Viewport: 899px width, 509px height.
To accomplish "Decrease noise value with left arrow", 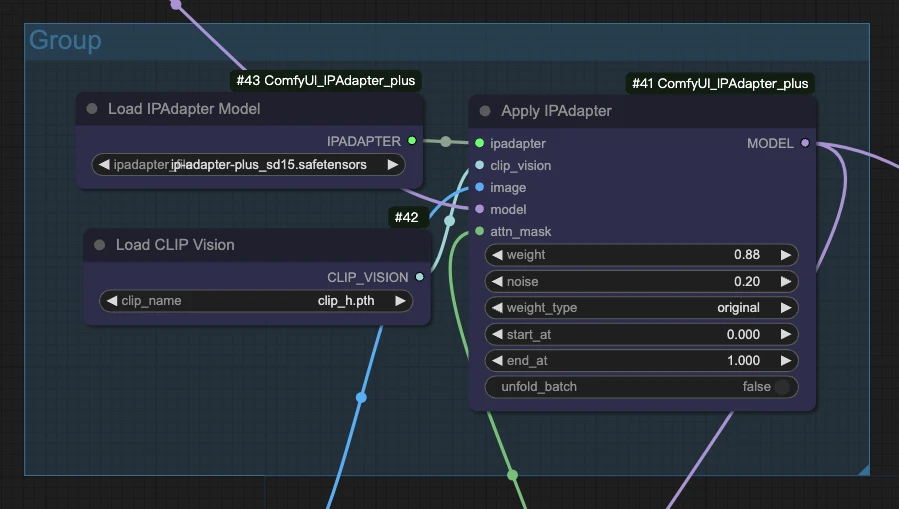I will click(x=497, y=281).
